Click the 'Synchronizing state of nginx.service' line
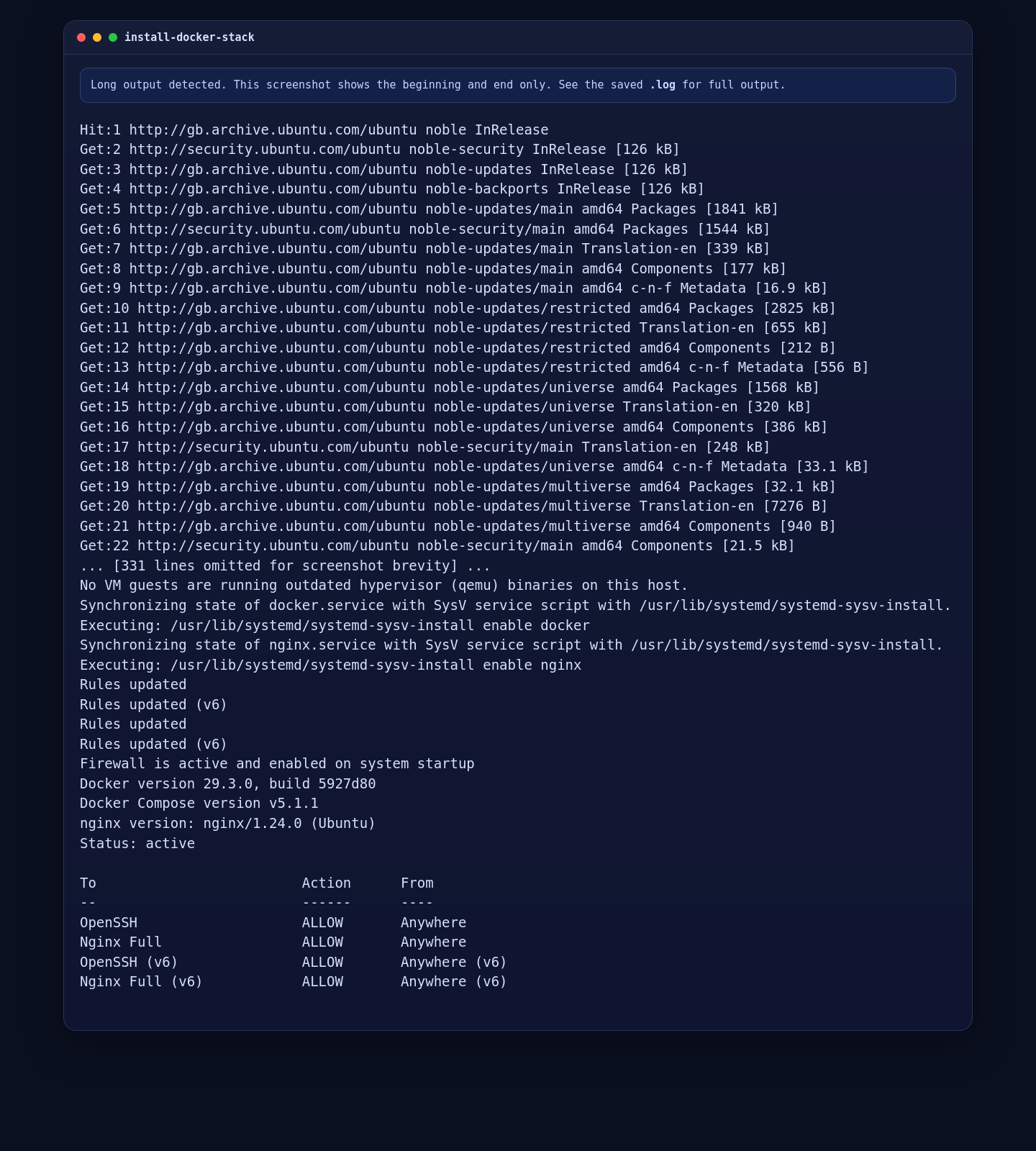Screen dimensions: 1036x1151 pos(512,645)
